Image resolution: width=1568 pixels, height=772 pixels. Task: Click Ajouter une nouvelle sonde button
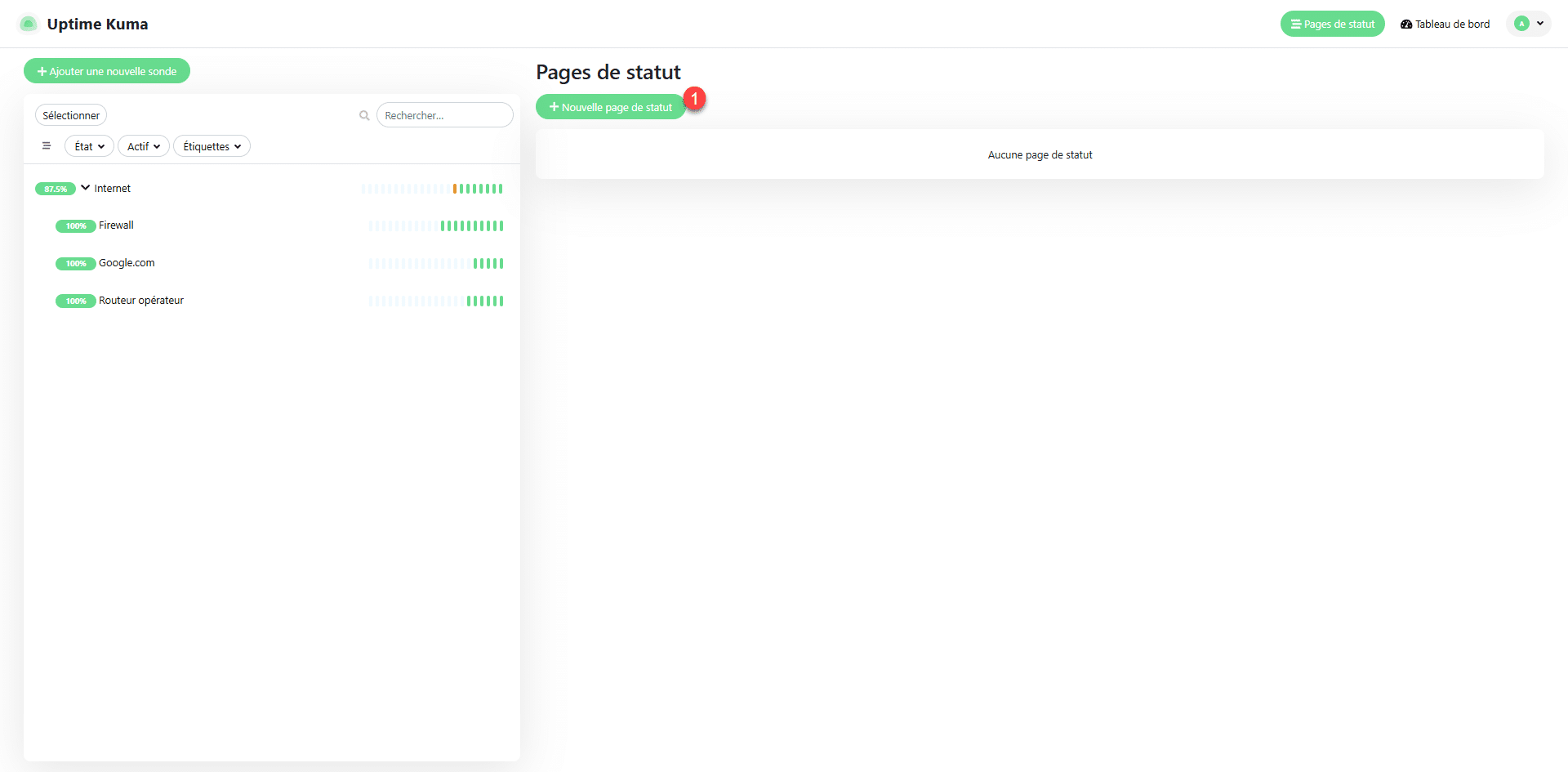[107, 71]
